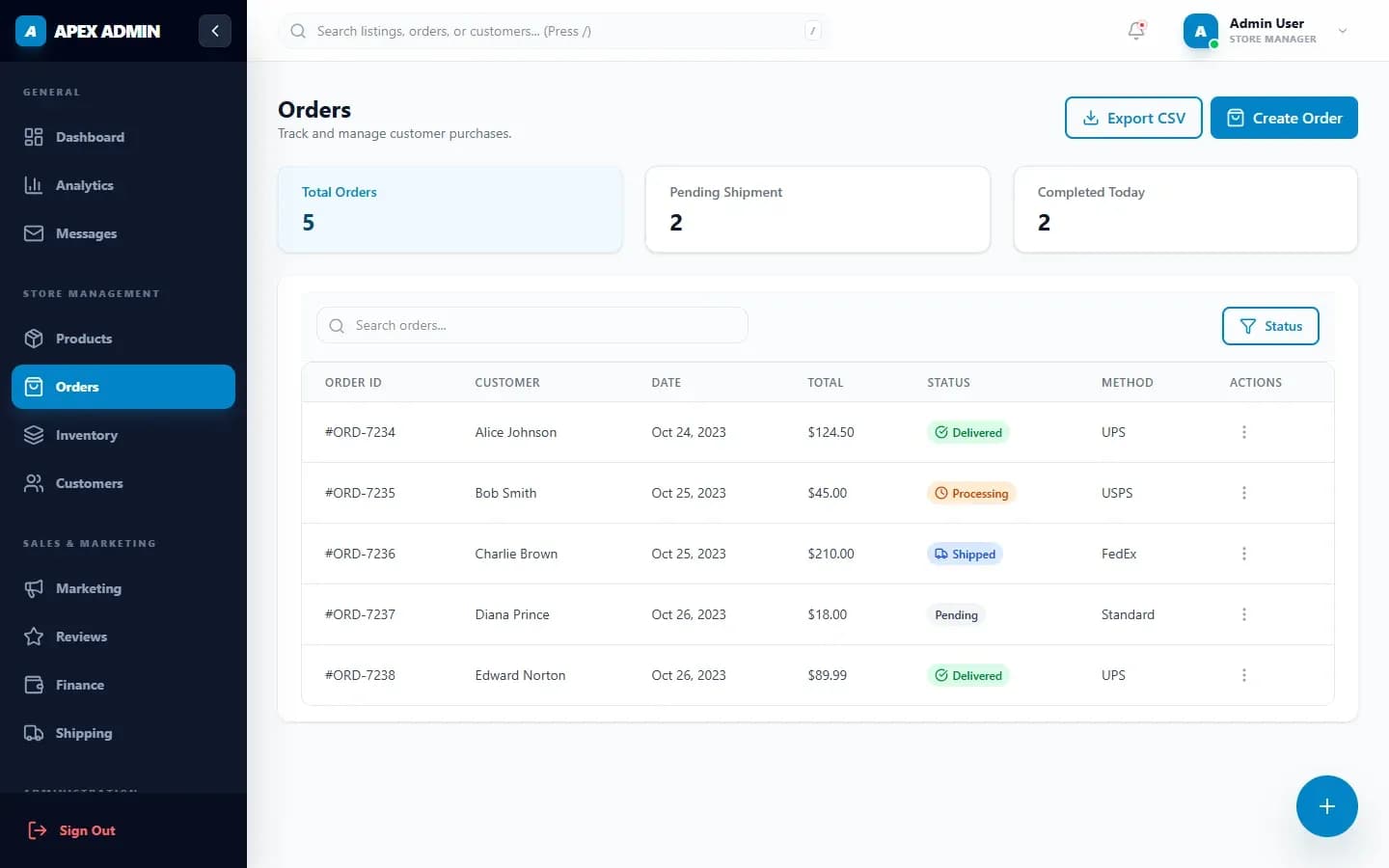Select the Total Orders card
Screen dimensions: 1389x868
(450, 209)
